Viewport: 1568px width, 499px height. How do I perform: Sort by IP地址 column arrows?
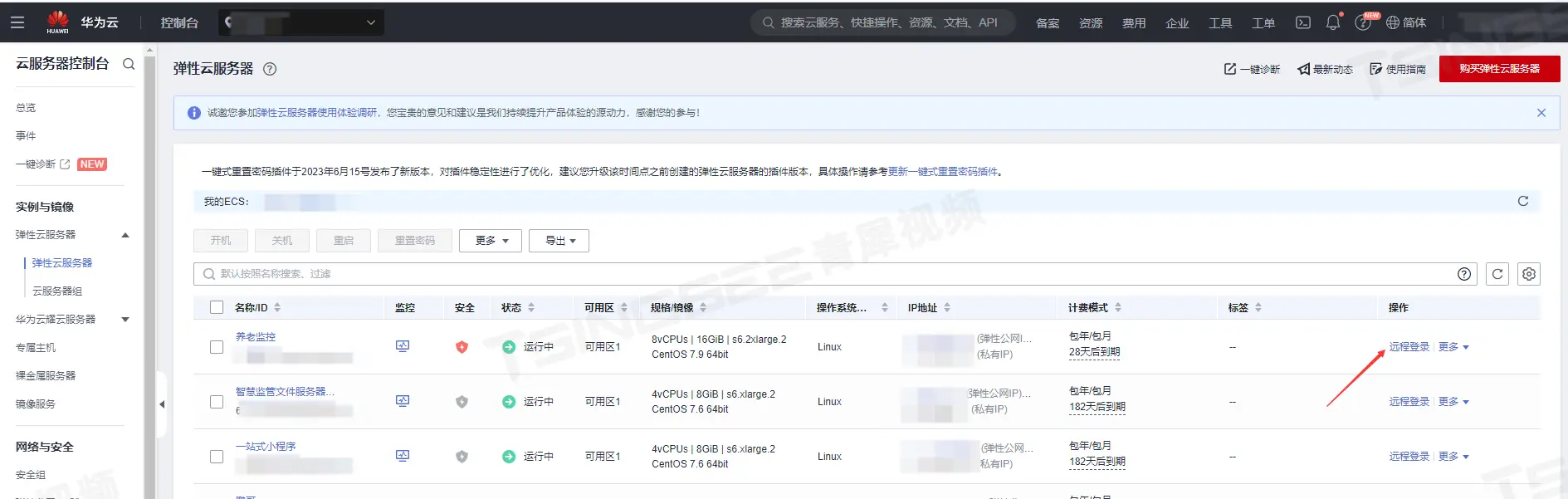[x=947, y=307]
